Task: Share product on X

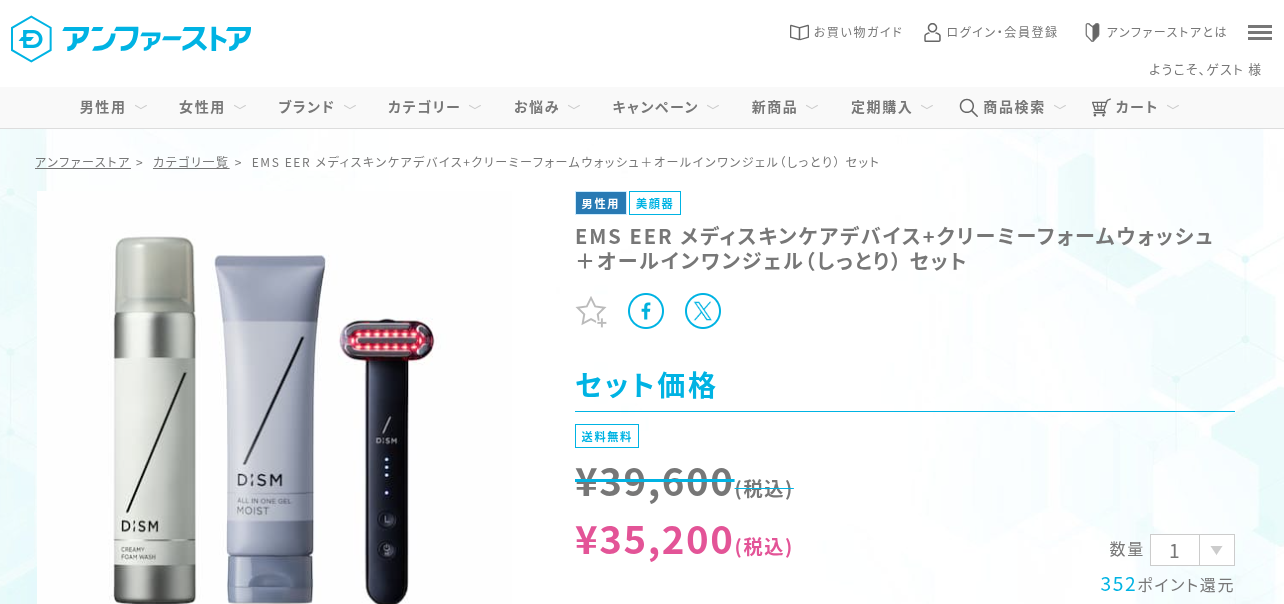Action: coord(703,311)
